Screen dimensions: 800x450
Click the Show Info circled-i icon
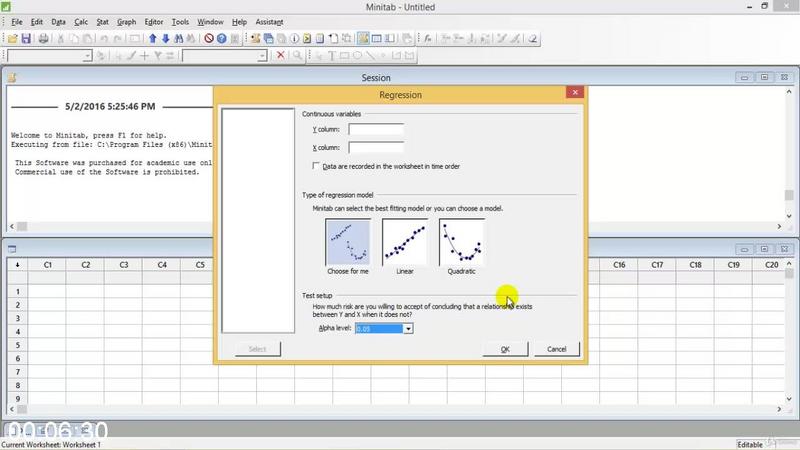coord(294,39)
